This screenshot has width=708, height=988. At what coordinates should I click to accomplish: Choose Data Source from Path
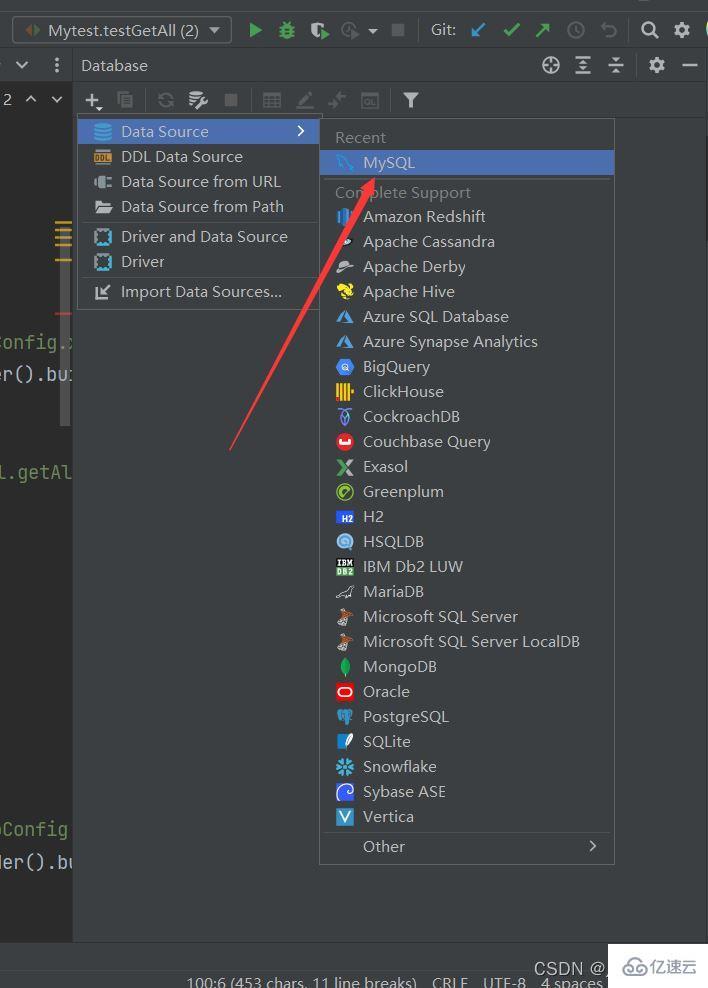point(198,207)
